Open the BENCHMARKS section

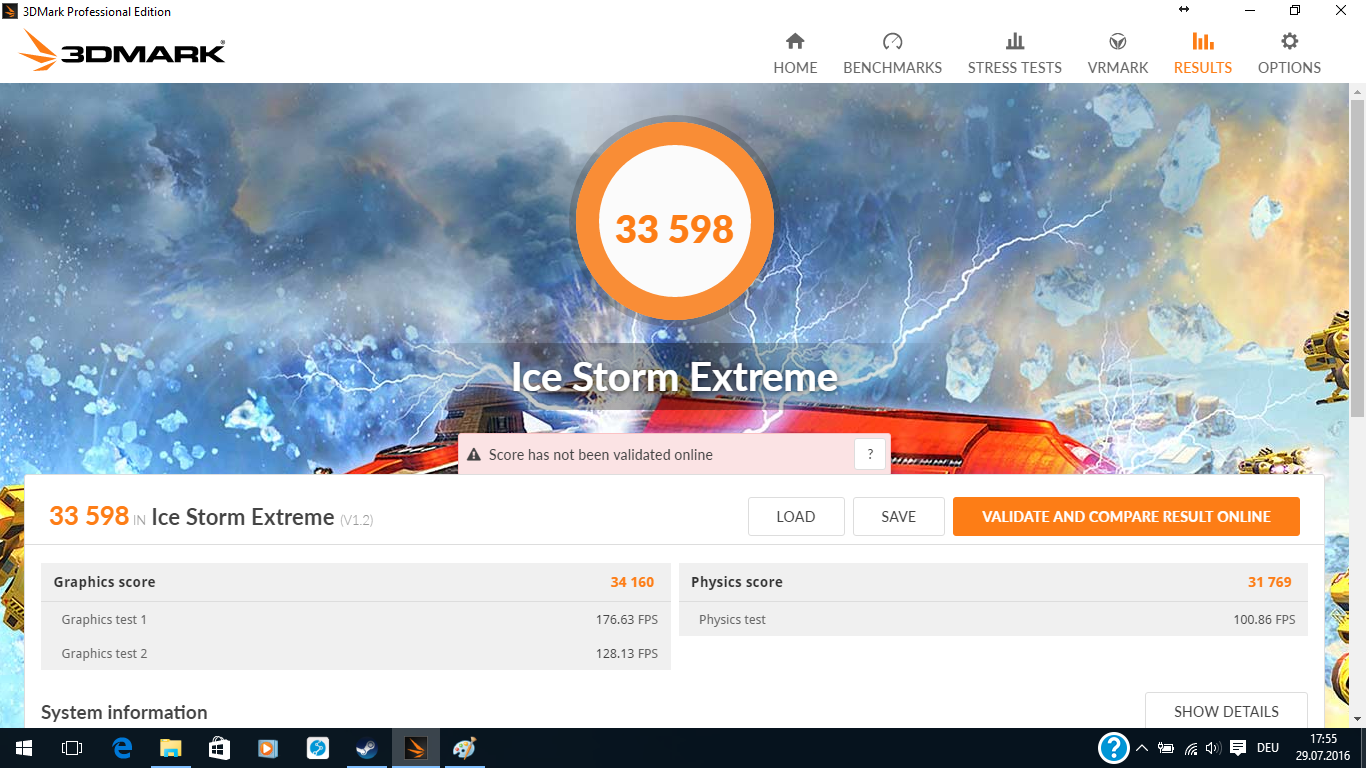[x=892, y=54]
